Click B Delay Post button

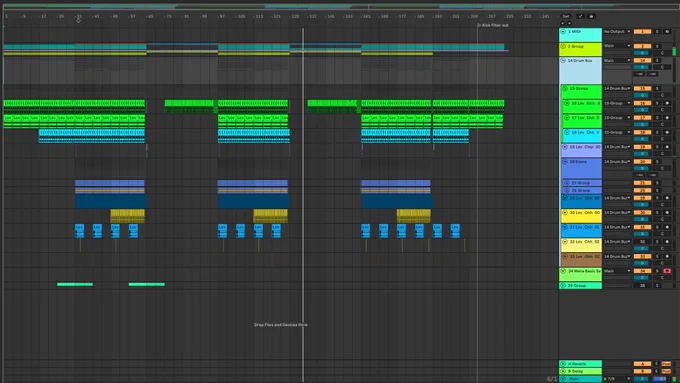coord(667,371)
